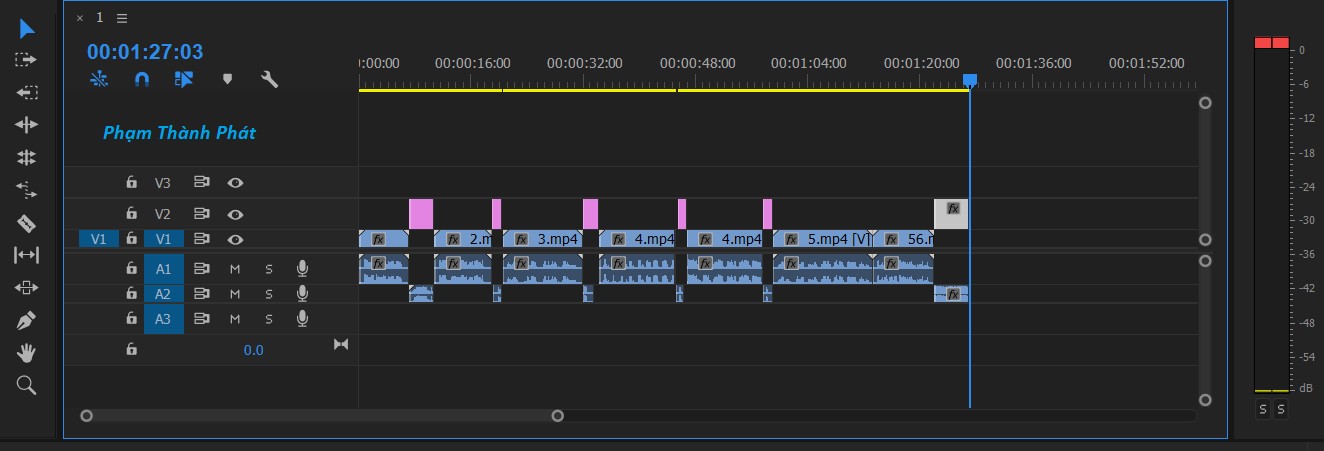Hide track V3 output
The height and width of the screenshot is (451, 1324).
coord(235,183)
